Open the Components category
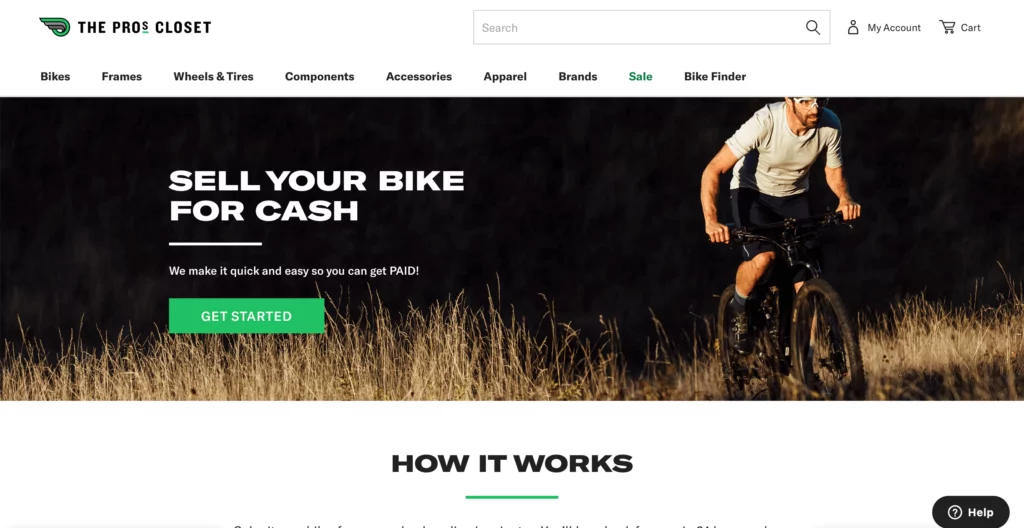The height and width of the screenshot is (528, 1024). tap(319, 76)
